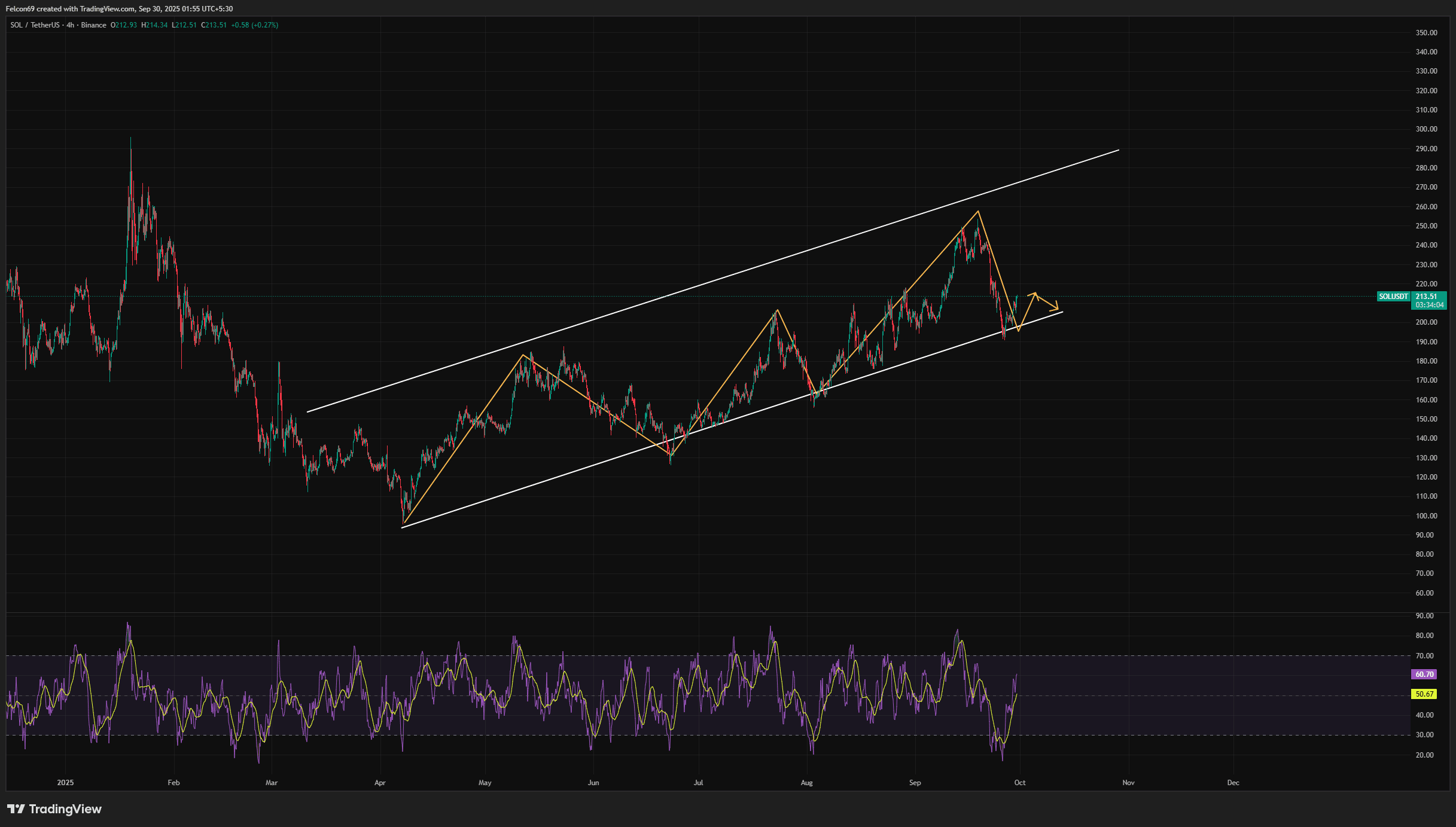
Task: Click the TradingView logo icon
Action: point(16,809)
